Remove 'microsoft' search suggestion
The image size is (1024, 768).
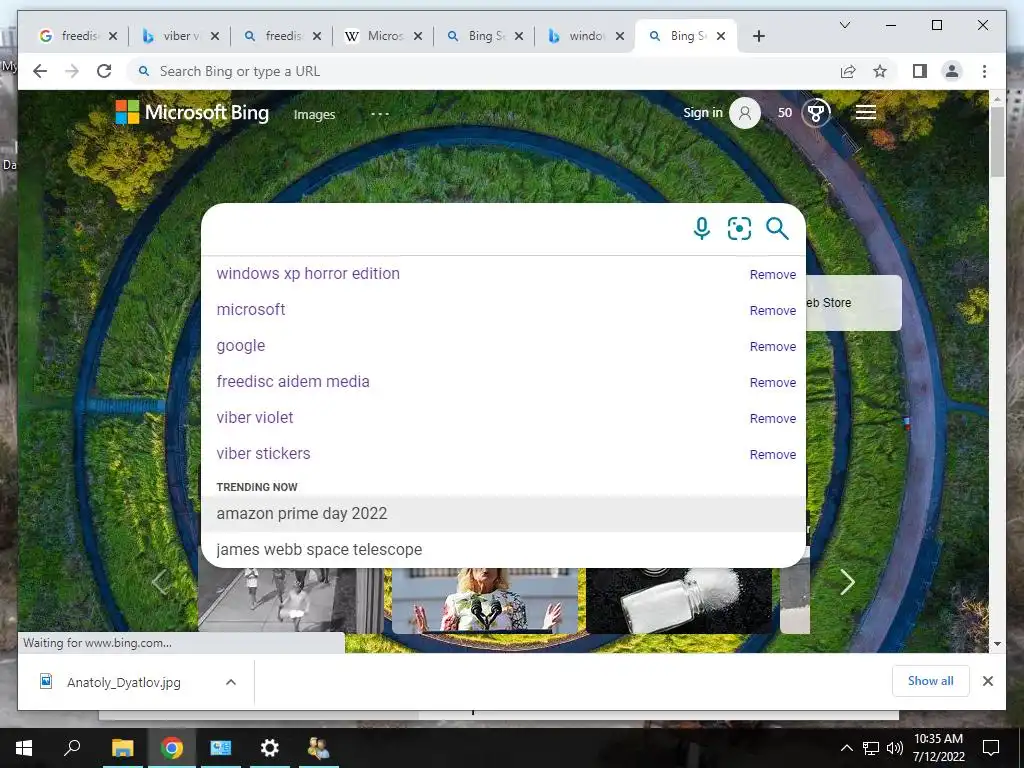click(x=773, y=310)
